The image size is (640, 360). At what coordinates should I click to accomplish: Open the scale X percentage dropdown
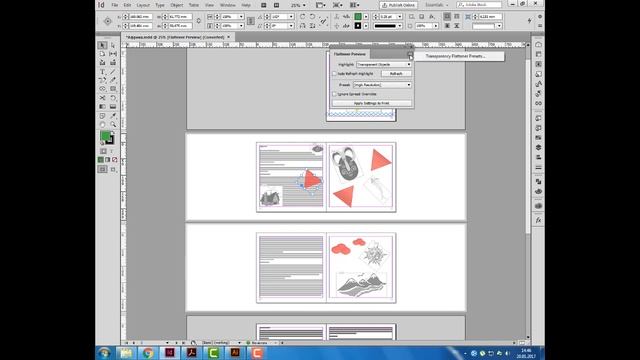(x=241, y=17)
